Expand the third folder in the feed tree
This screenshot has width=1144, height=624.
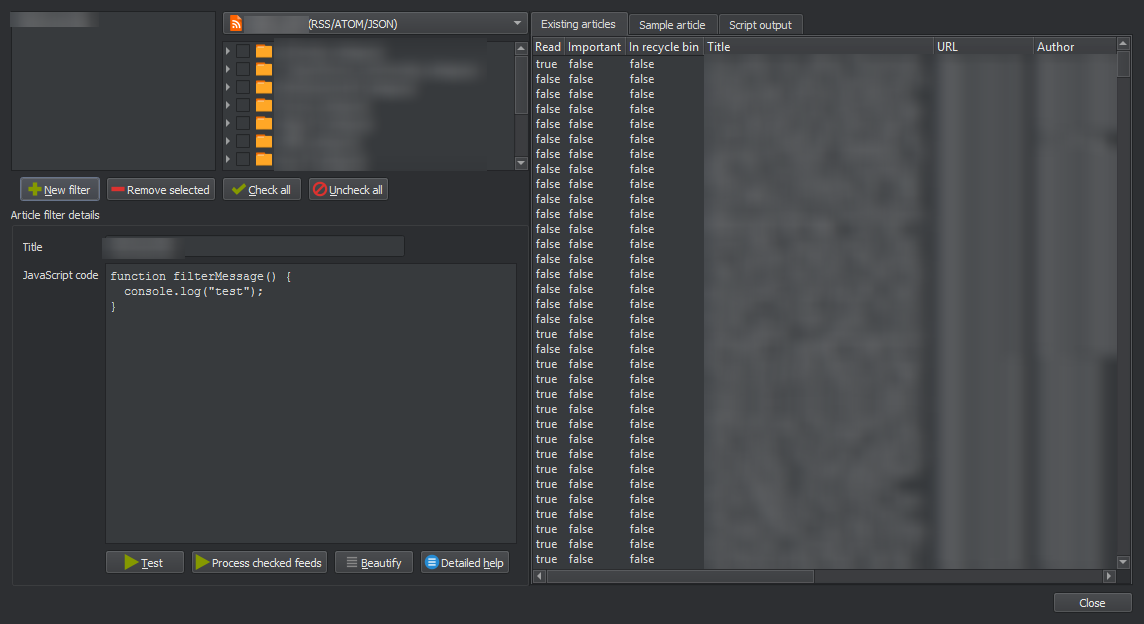[228, 87]
